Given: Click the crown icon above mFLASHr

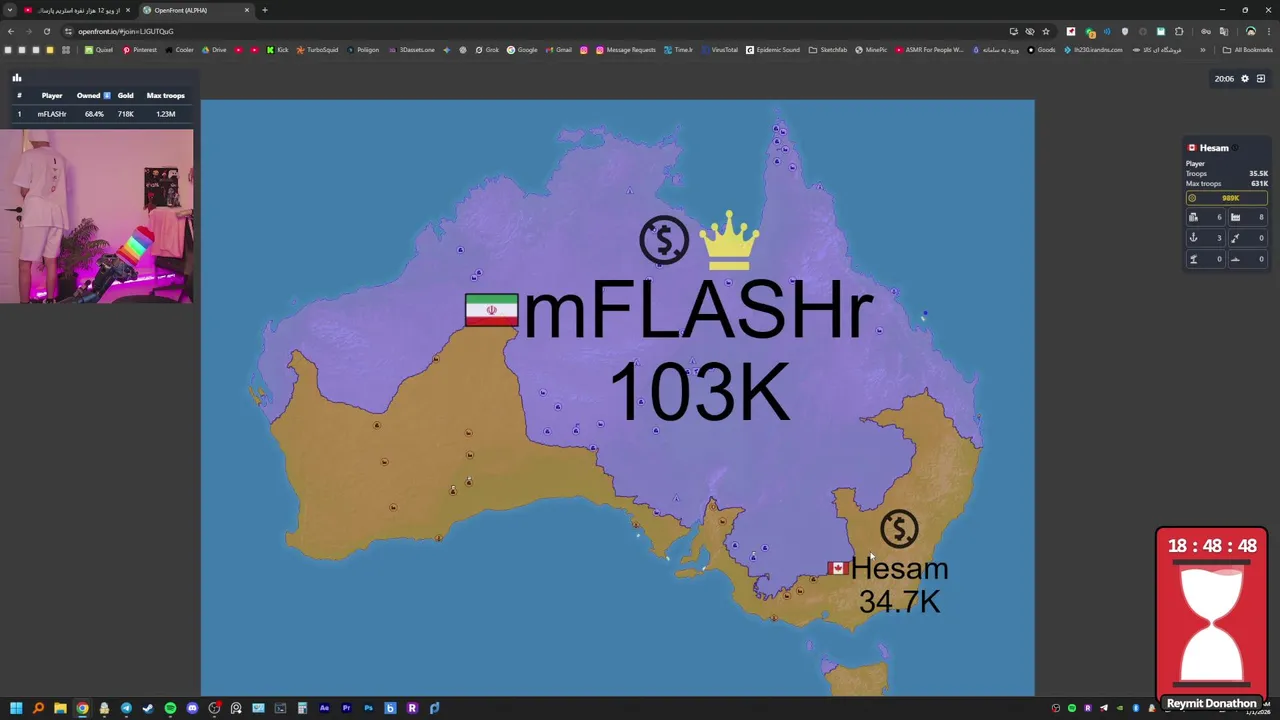Looking at the screenshot, I should pyautogui.click(x=729, y=240).
